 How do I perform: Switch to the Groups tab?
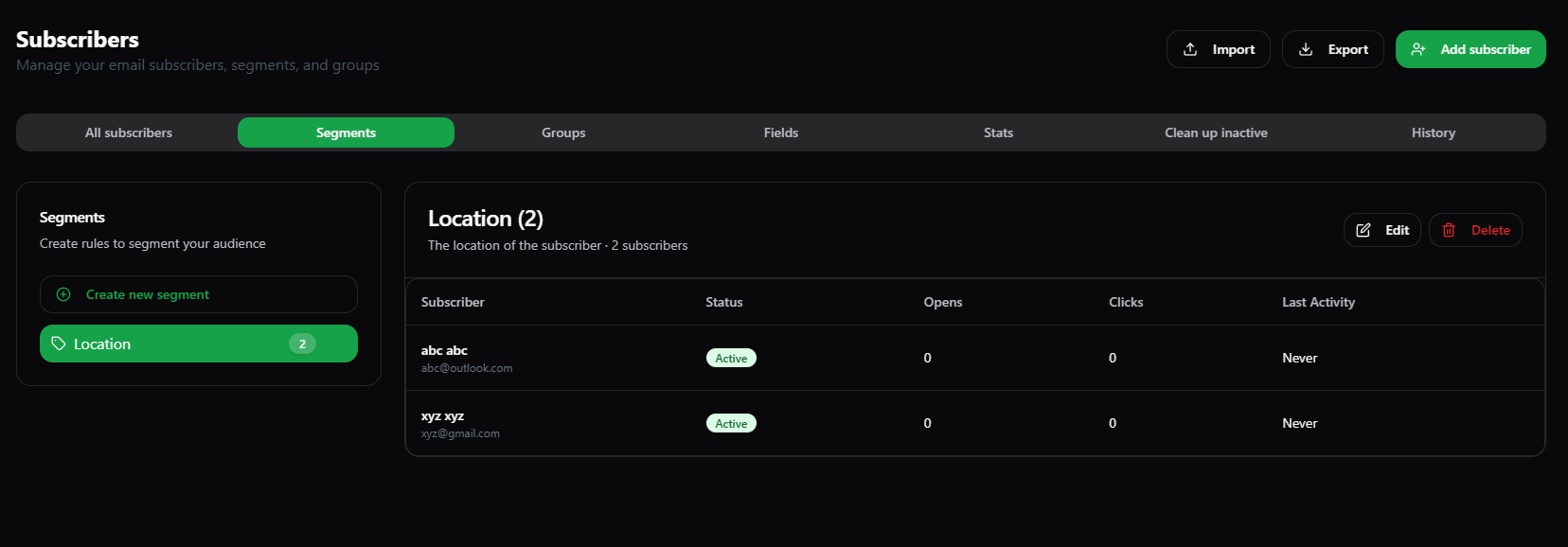pos(563,132)
